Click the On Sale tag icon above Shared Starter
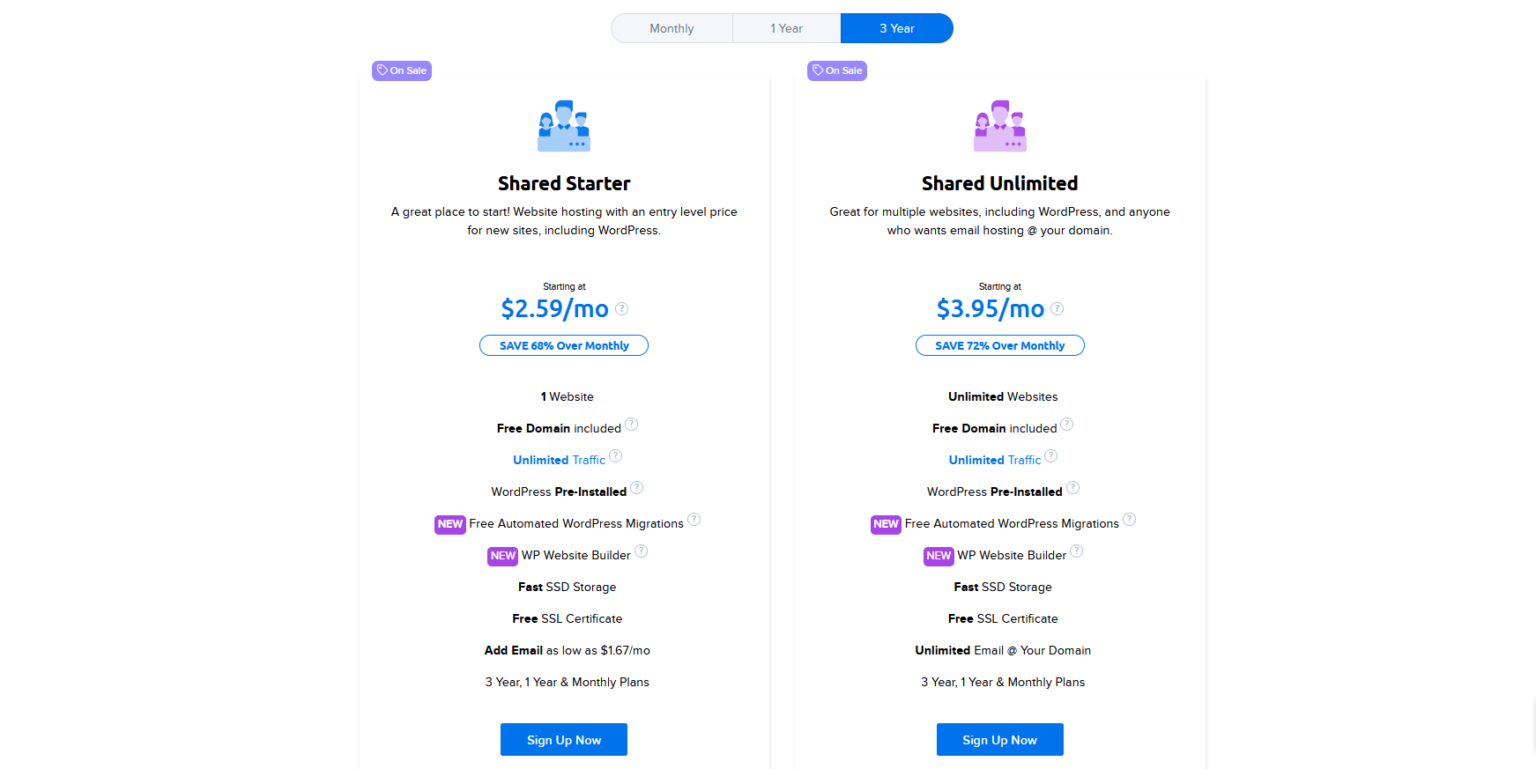The width and height of the screenshot is (1536, 769). 382,70
